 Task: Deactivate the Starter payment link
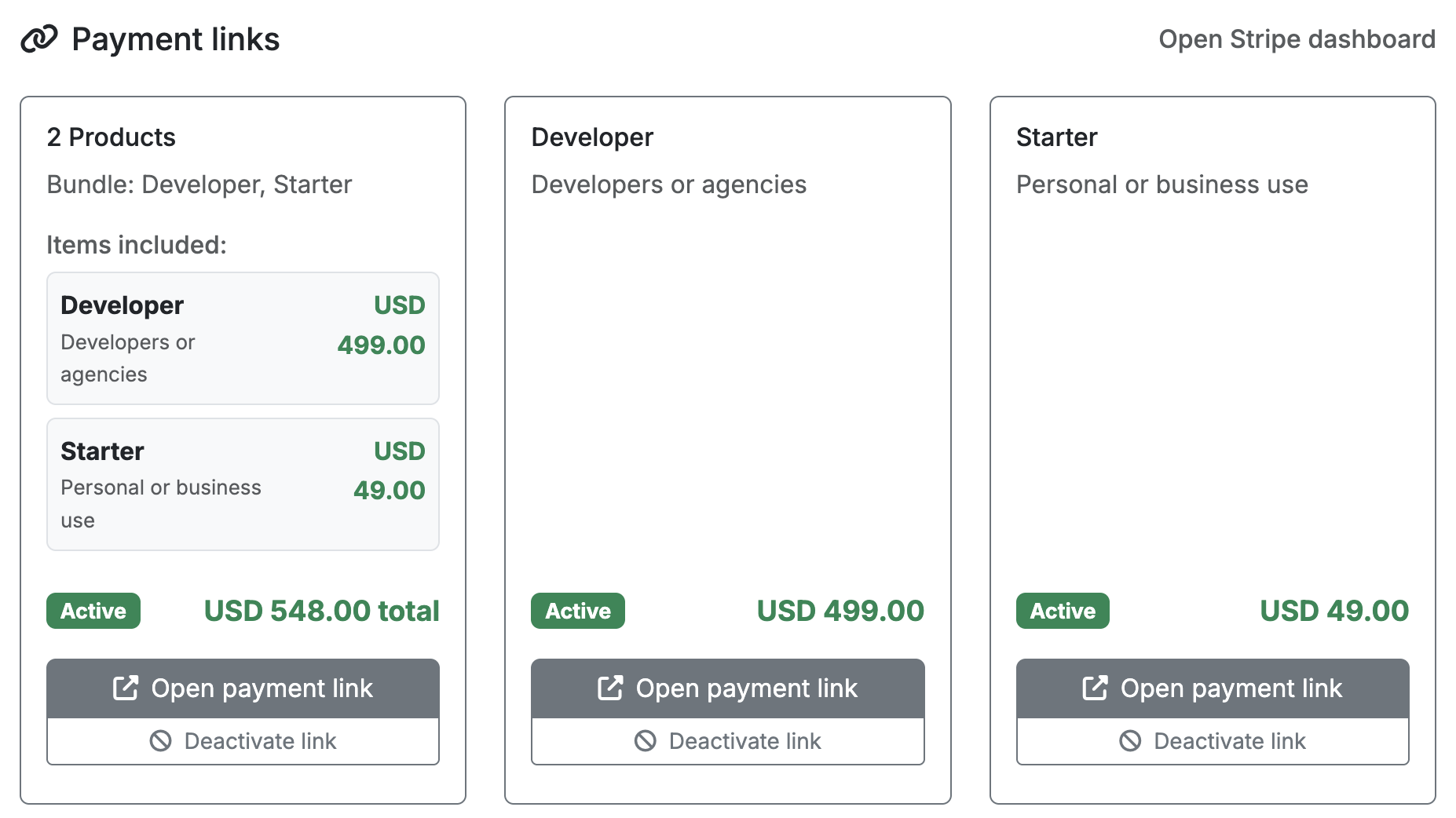(1212, 740)
